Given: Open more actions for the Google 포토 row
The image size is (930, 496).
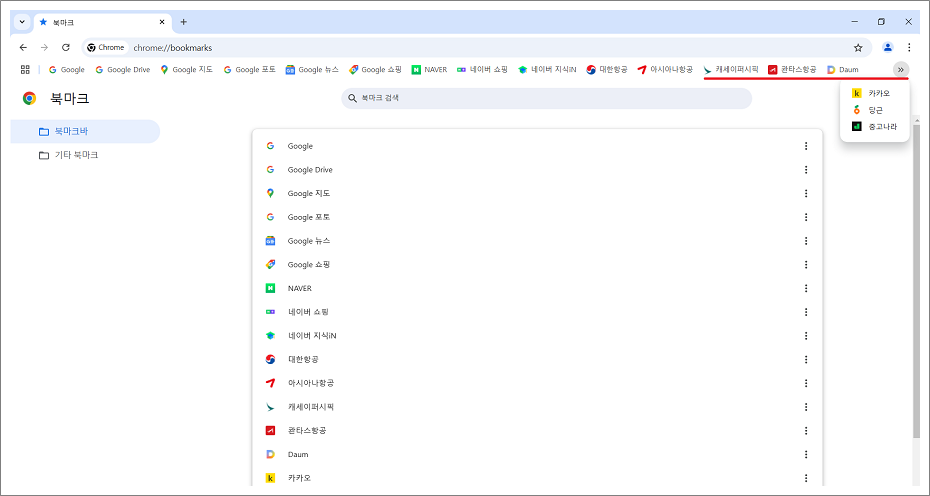Looking at the screenshot, I should pyautogui.click(x=805, y=217).
